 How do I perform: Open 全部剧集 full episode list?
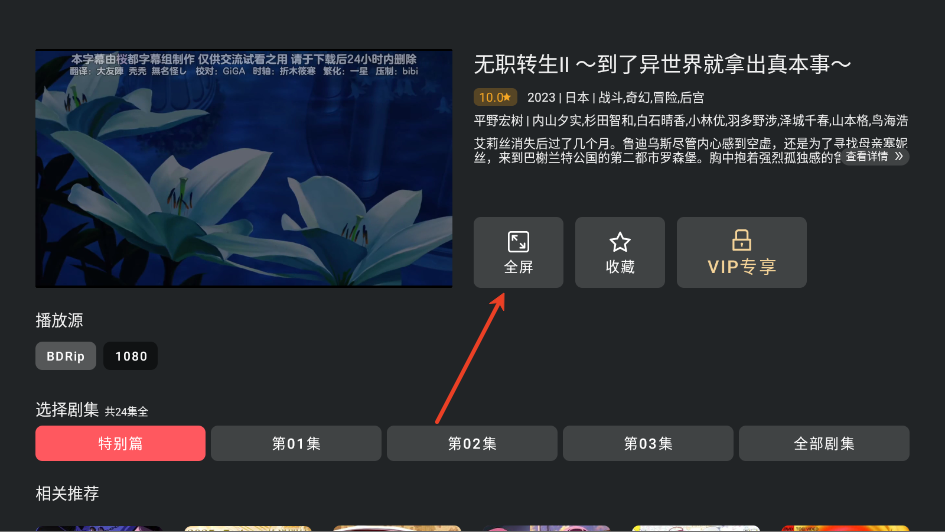(x=824, y=443)
